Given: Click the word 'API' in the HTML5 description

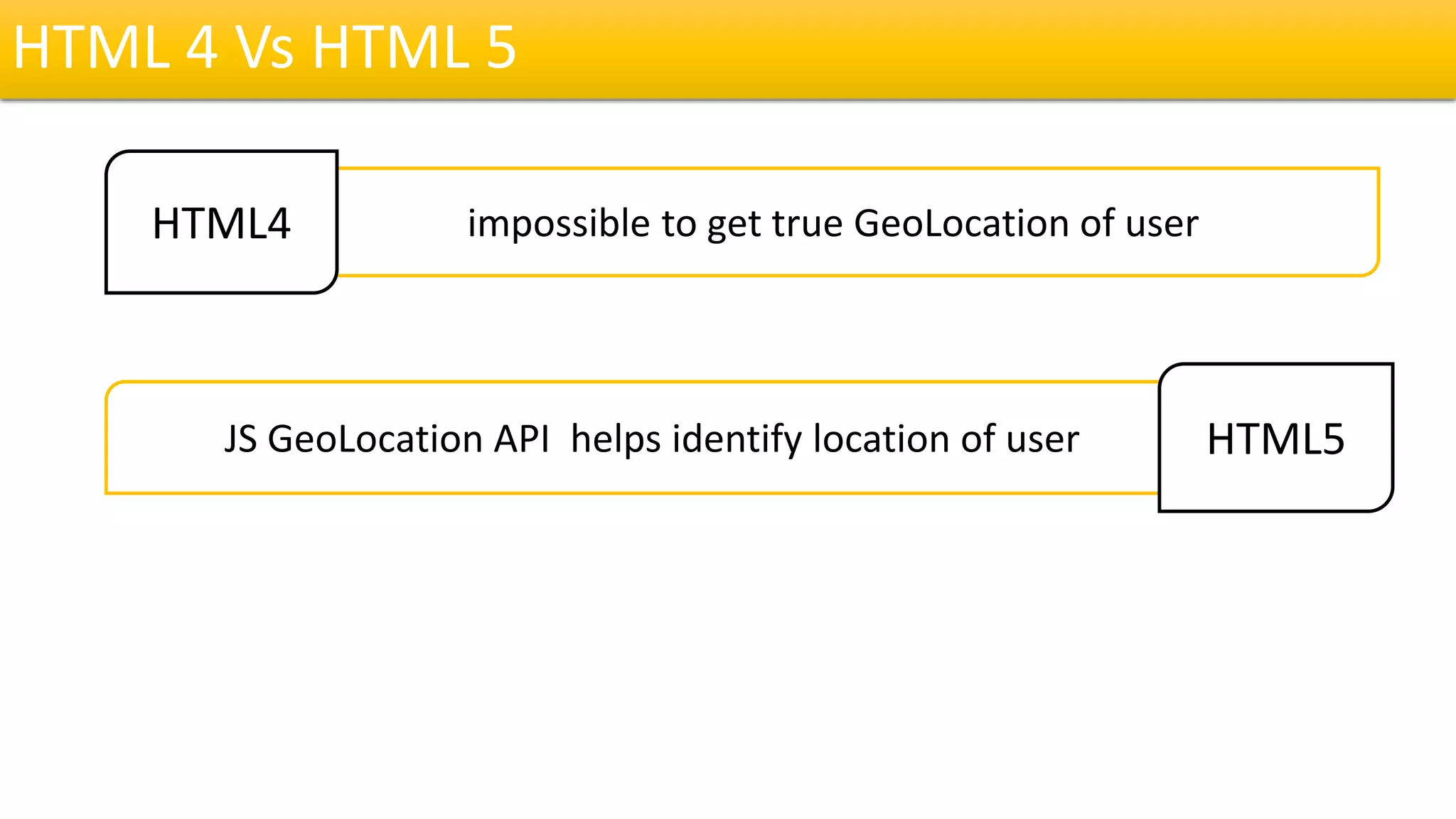Looking at the screenshot, I should click(x=521, y=439).
